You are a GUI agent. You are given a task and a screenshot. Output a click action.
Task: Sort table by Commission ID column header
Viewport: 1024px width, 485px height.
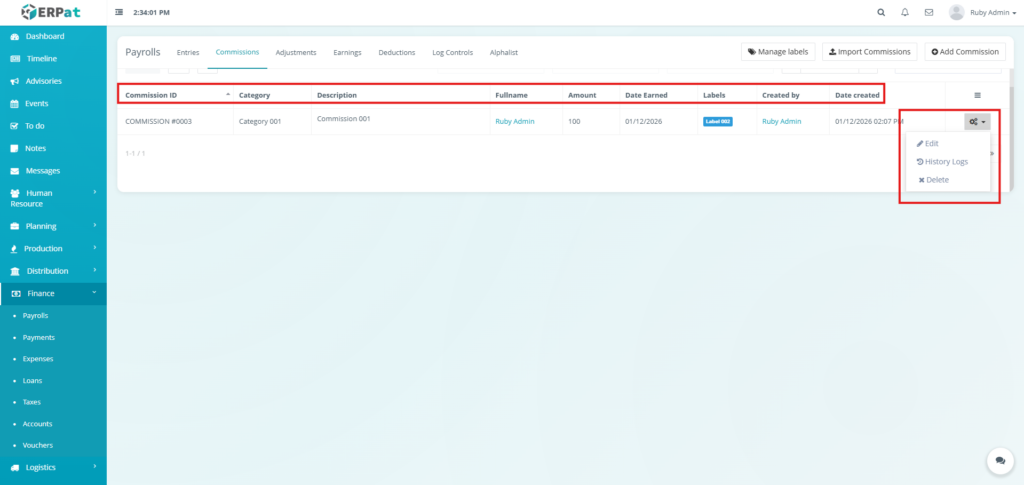[x=151, y=95]
